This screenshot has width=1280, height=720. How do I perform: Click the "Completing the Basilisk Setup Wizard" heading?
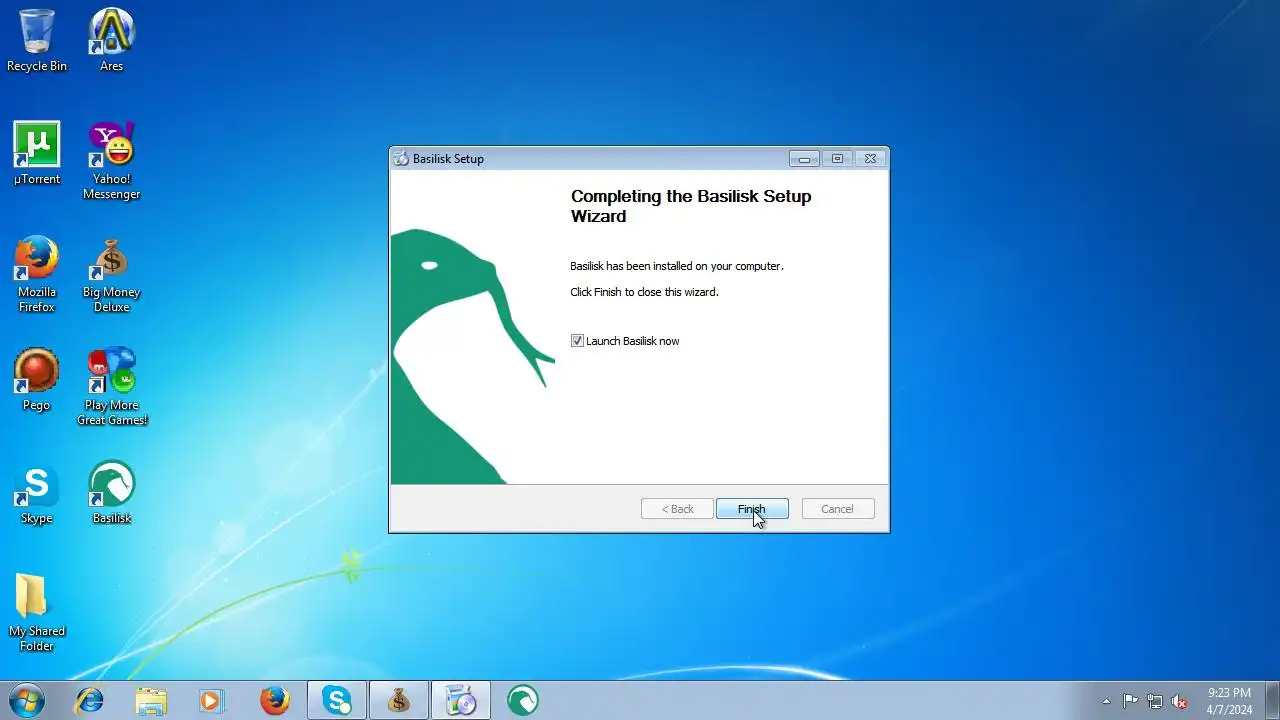pos(691,206)
